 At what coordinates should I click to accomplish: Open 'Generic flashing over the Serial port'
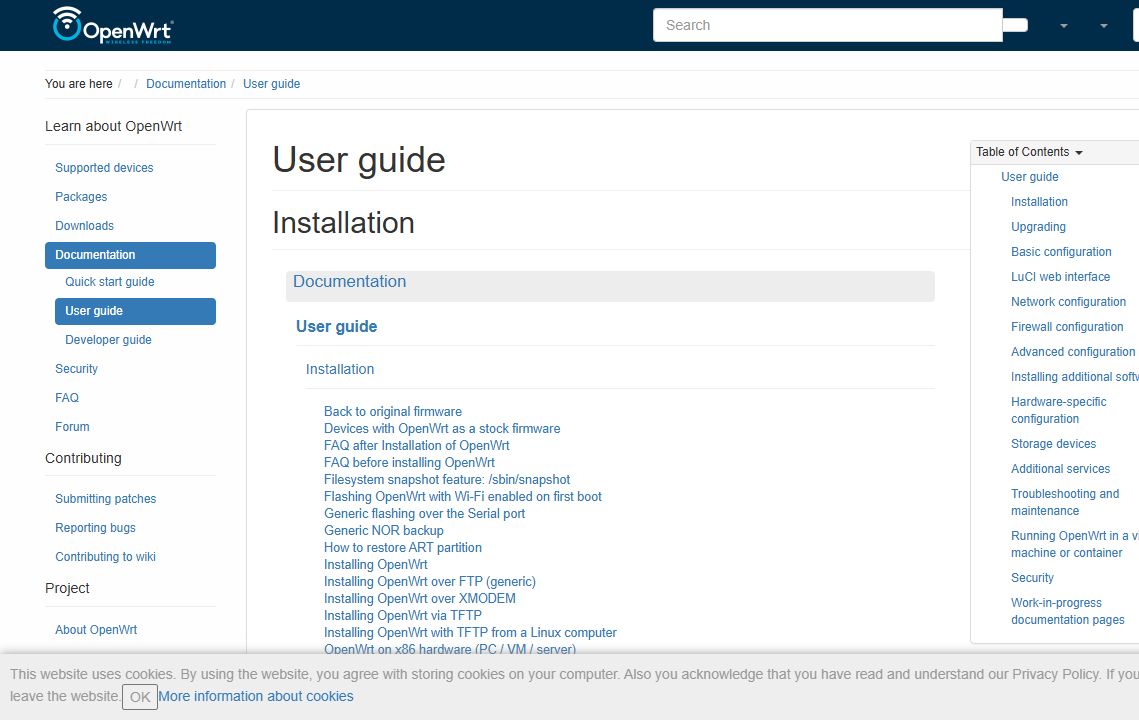coord(424,514)
